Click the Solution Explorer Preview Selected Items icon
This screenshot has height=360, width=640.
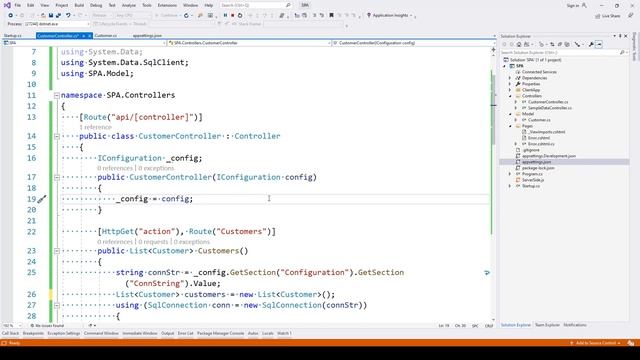pos(599,44)
